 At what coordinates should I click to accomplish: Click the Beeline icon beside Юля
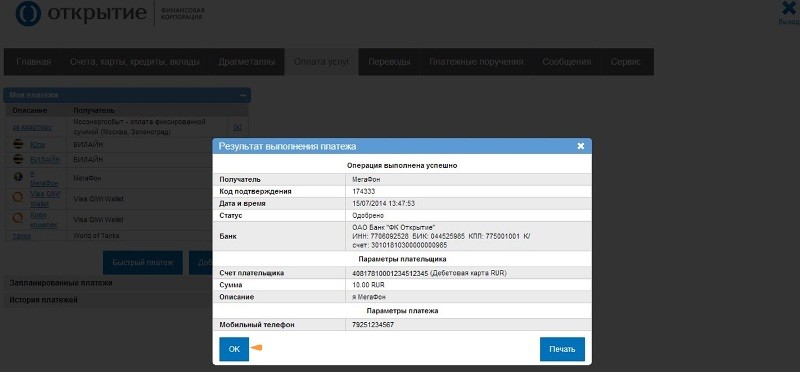pos(18,145)
